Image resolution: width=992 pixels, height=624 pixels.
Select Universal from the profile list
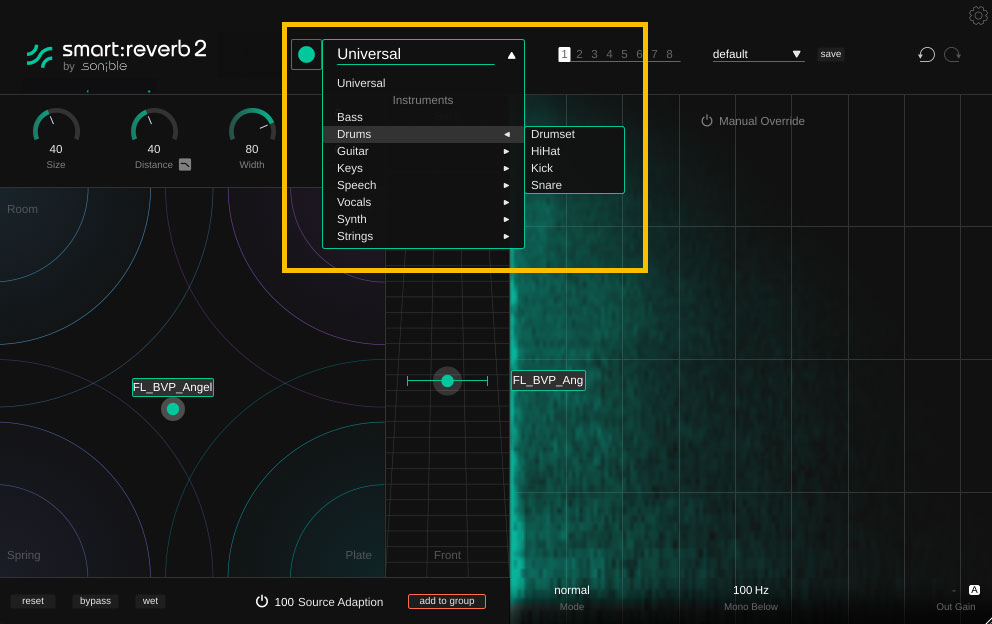coord(361,83)
